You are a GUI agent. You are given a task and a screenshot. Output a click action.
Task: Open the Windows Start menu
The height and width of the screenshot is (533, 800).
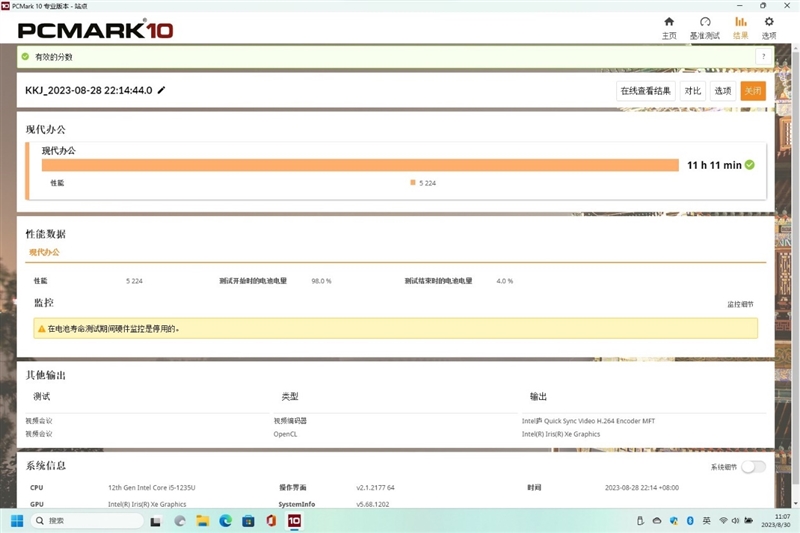click(x=17, y=521)
